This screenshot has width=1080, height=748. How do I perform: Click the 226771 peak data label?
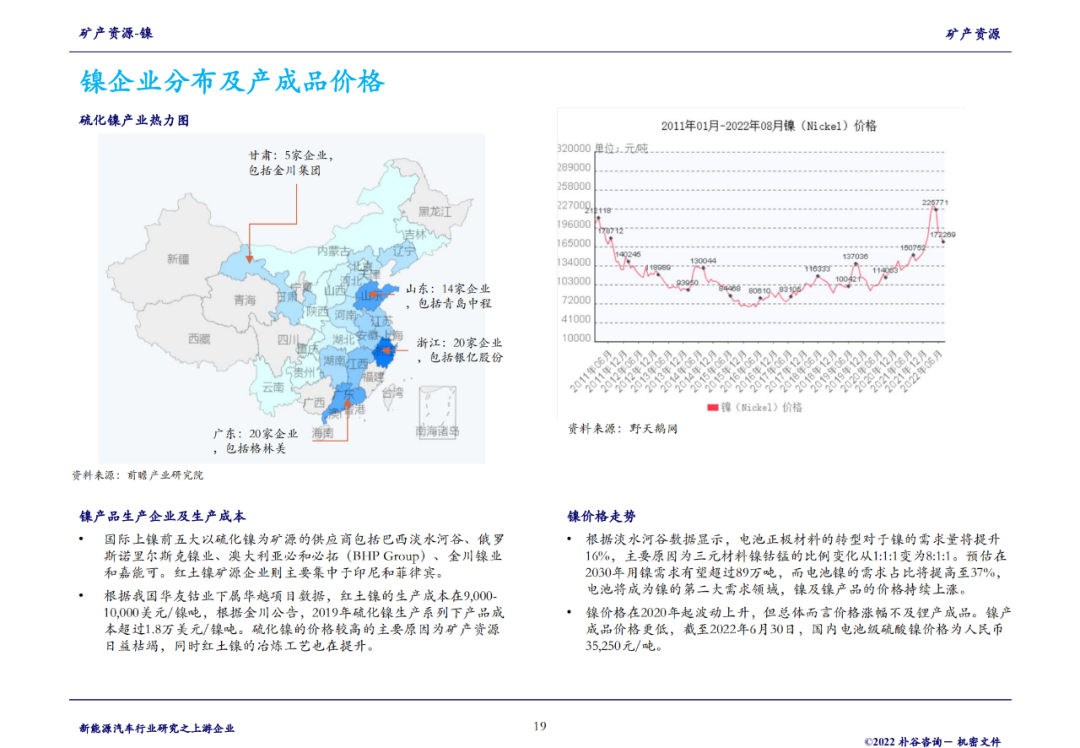[935, 202]
